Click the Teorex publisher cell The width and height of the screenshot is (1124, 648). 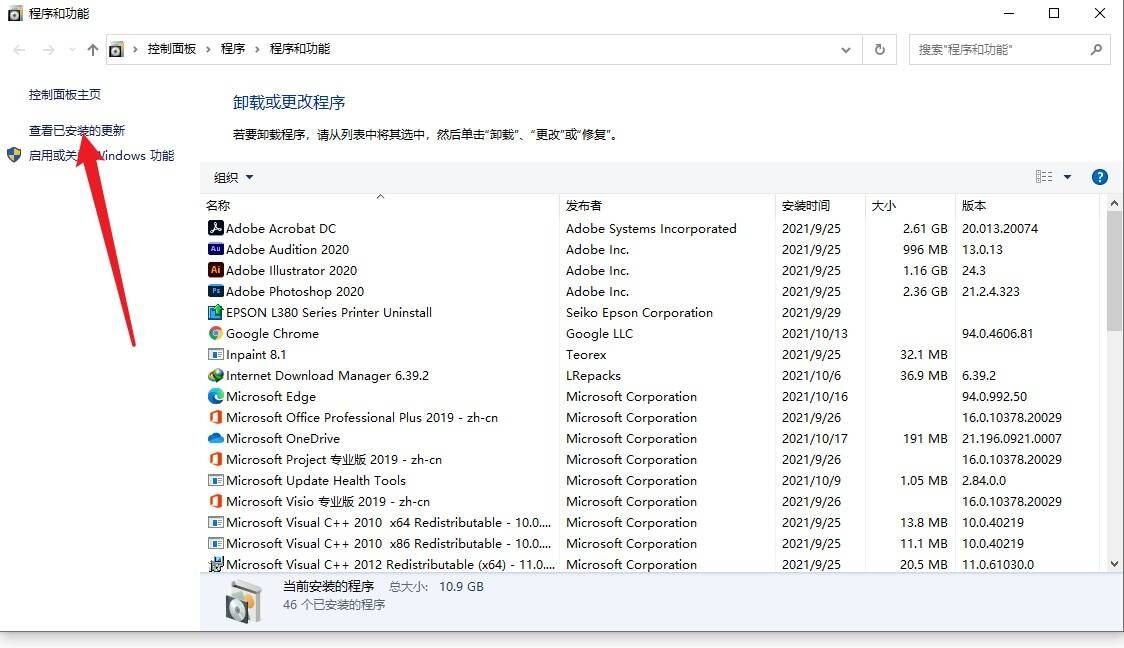click(586, 354)
